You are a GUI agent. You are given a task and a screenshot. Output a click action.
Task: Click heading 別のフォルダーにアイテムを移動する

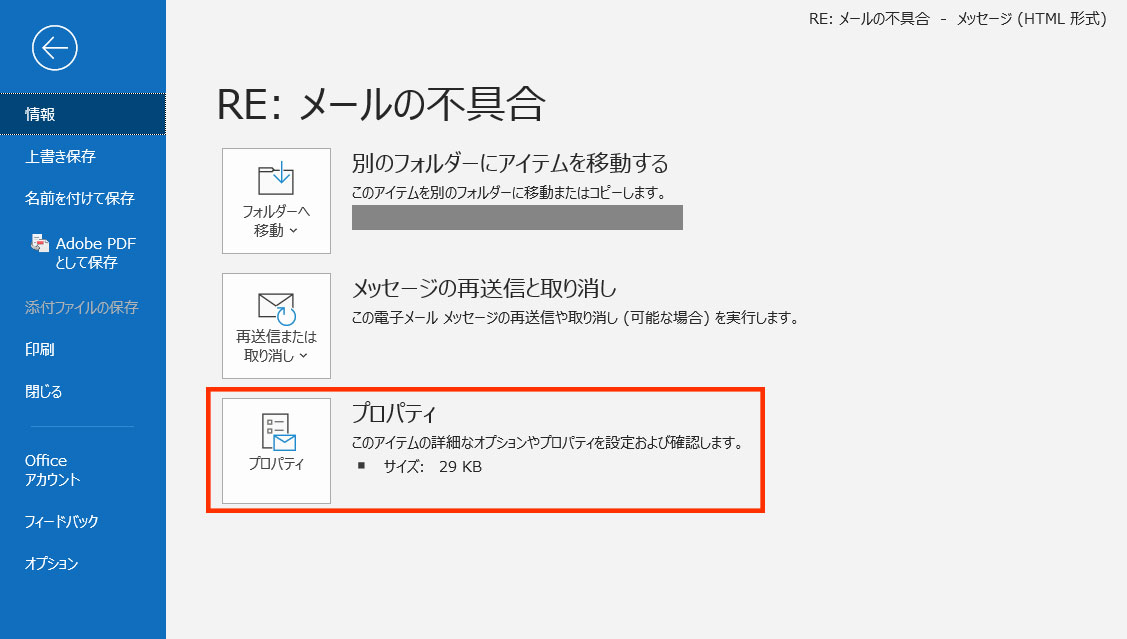(x=510, y=163)
